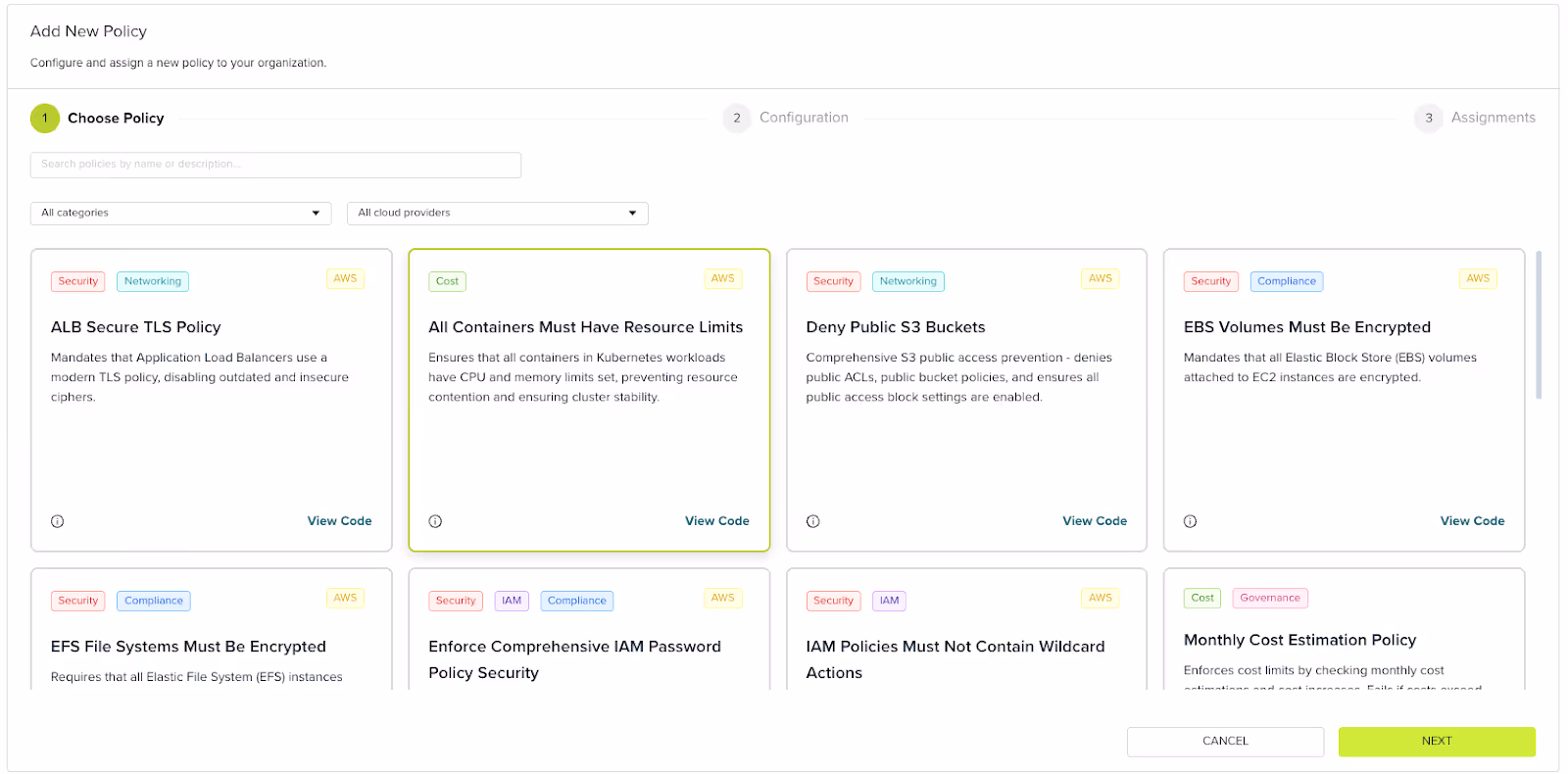This screenshot has width=1568, height=774.
Task: Go to step 3 Assignments
Action: pos(1475,118)
